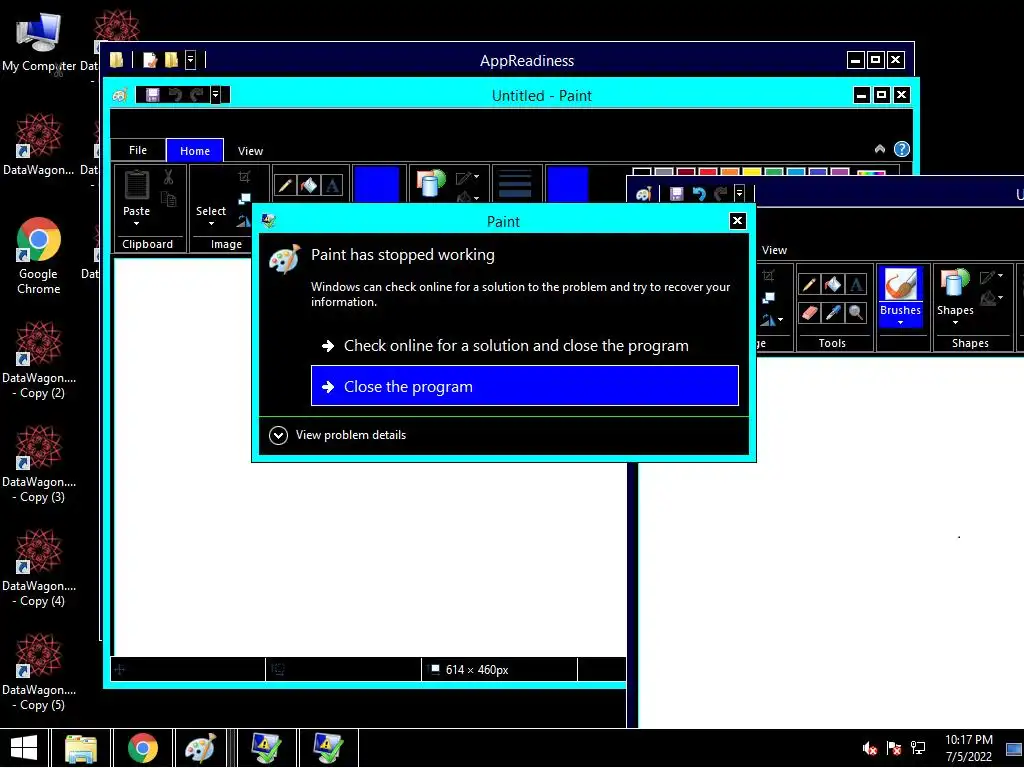Collapse the ribbon with the chevron

[880, 149]
